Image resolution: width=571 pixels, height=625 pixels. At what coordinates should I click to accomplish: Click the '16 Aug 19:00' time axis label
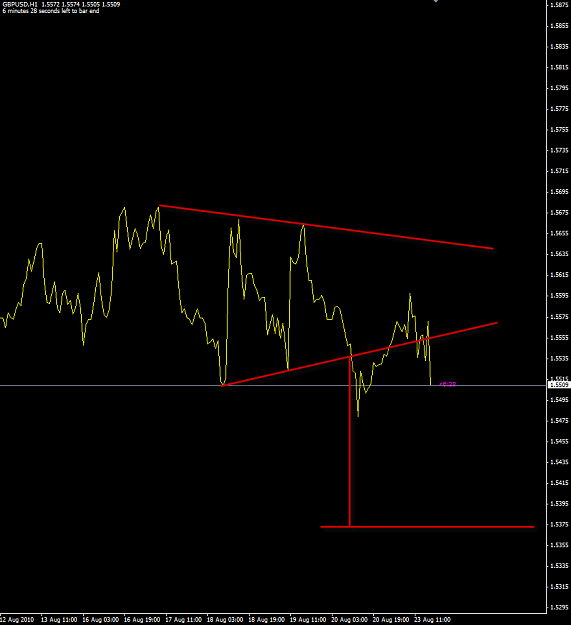click(x=142, y=620)
